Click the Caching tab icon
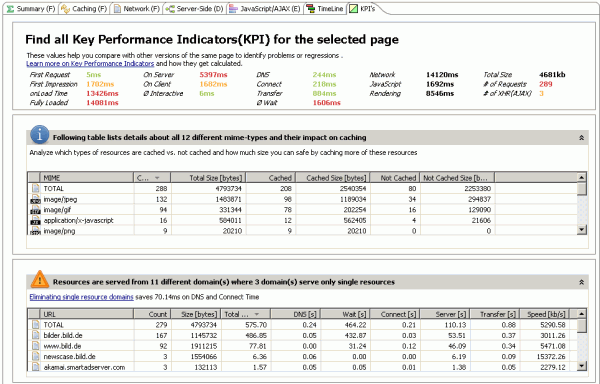The image size is (600, 384). (x=65, y=8)
